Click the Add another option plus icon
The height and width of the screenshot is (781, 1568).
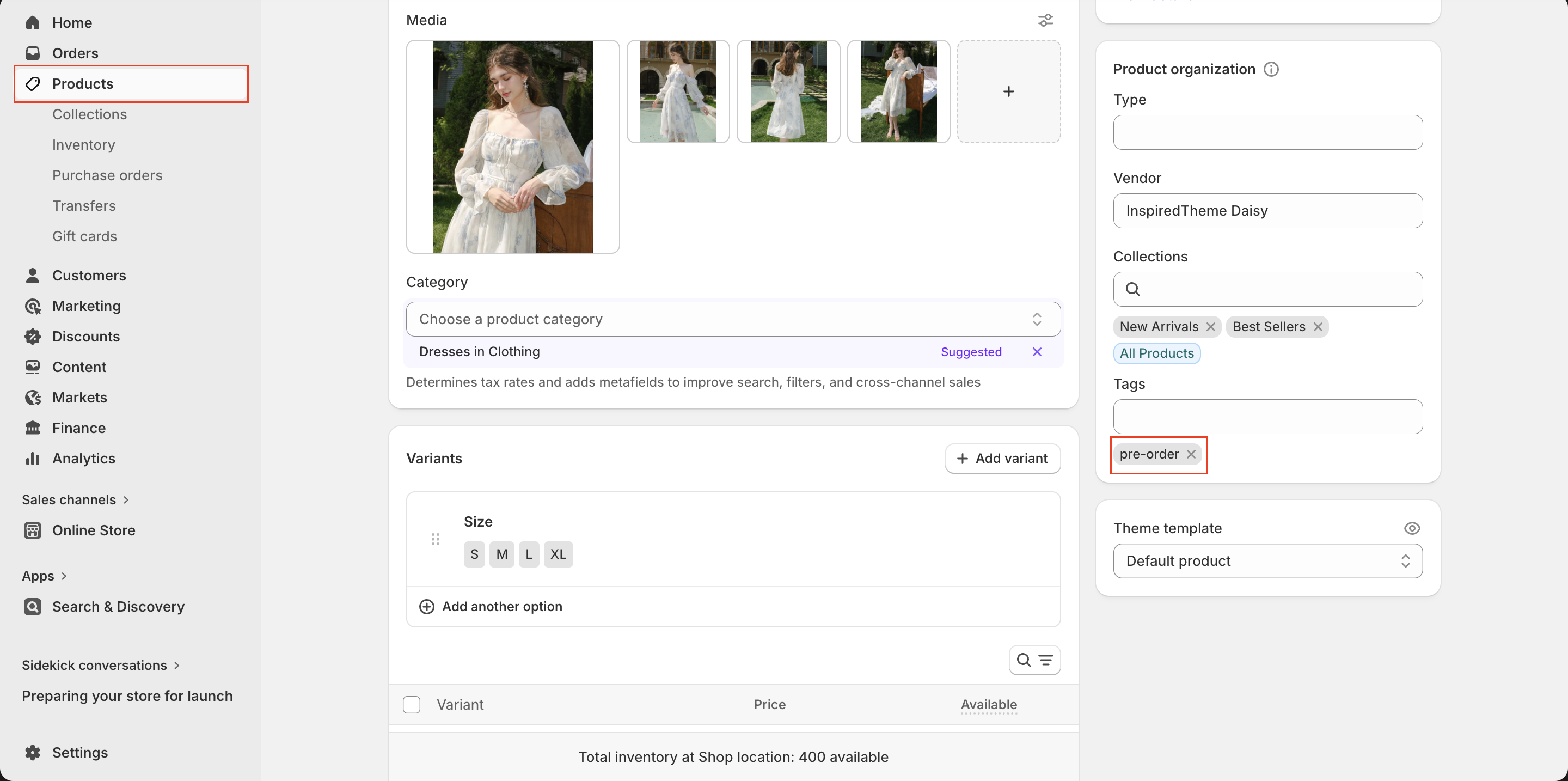tap(427, 606)
